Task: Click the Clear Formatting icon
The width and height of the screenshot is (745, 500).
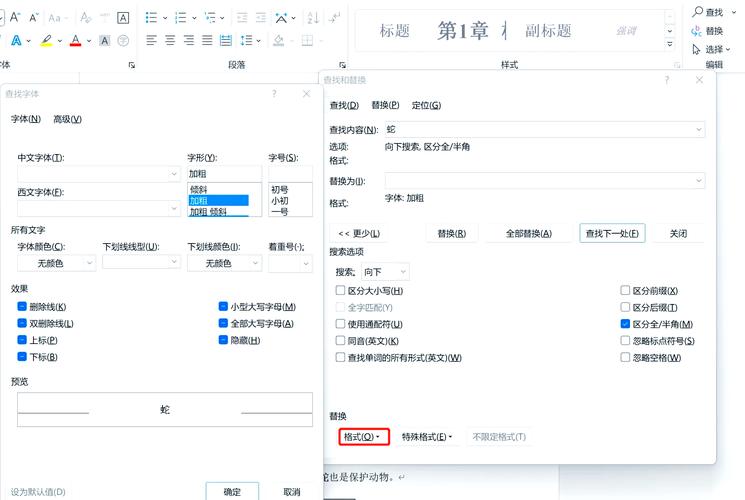Action: coord(86,18)
